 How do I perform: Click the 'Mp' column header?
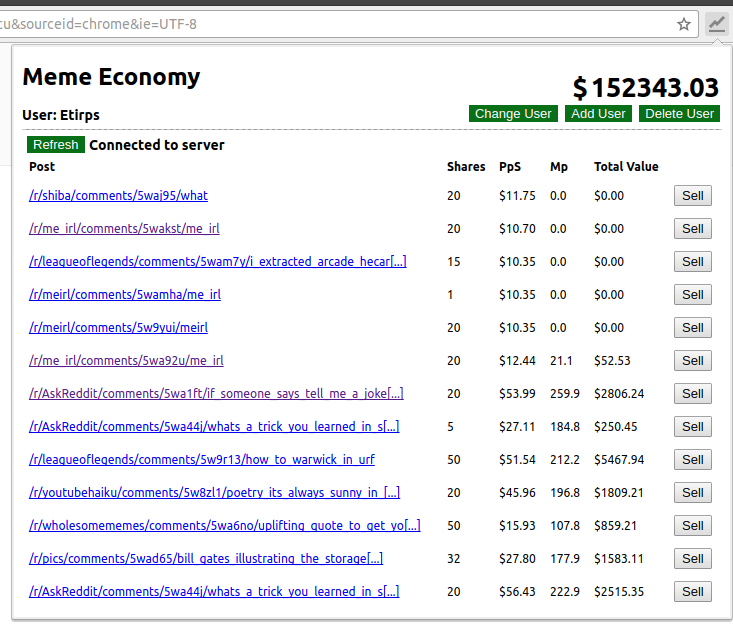559,166
